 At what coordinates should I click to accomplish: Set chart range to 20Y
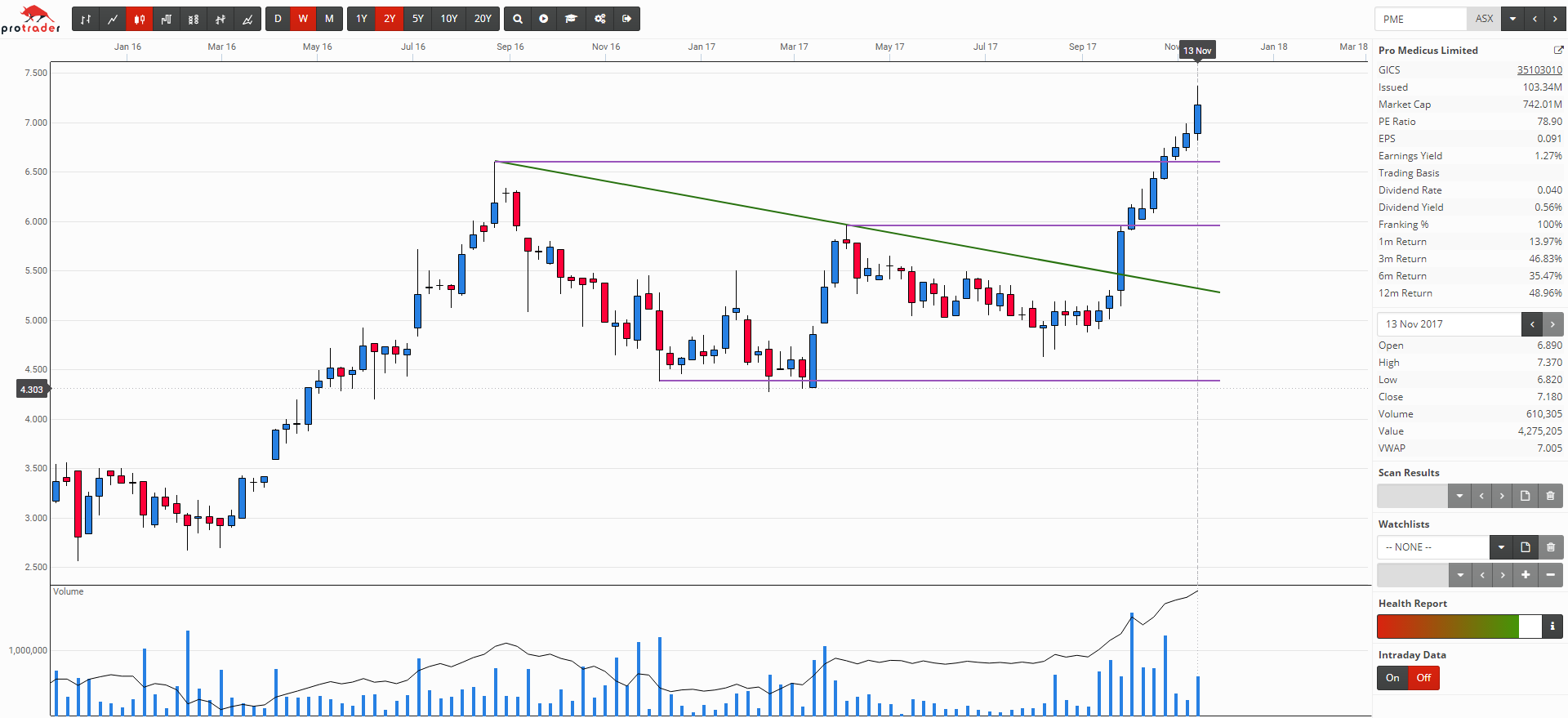483,19
